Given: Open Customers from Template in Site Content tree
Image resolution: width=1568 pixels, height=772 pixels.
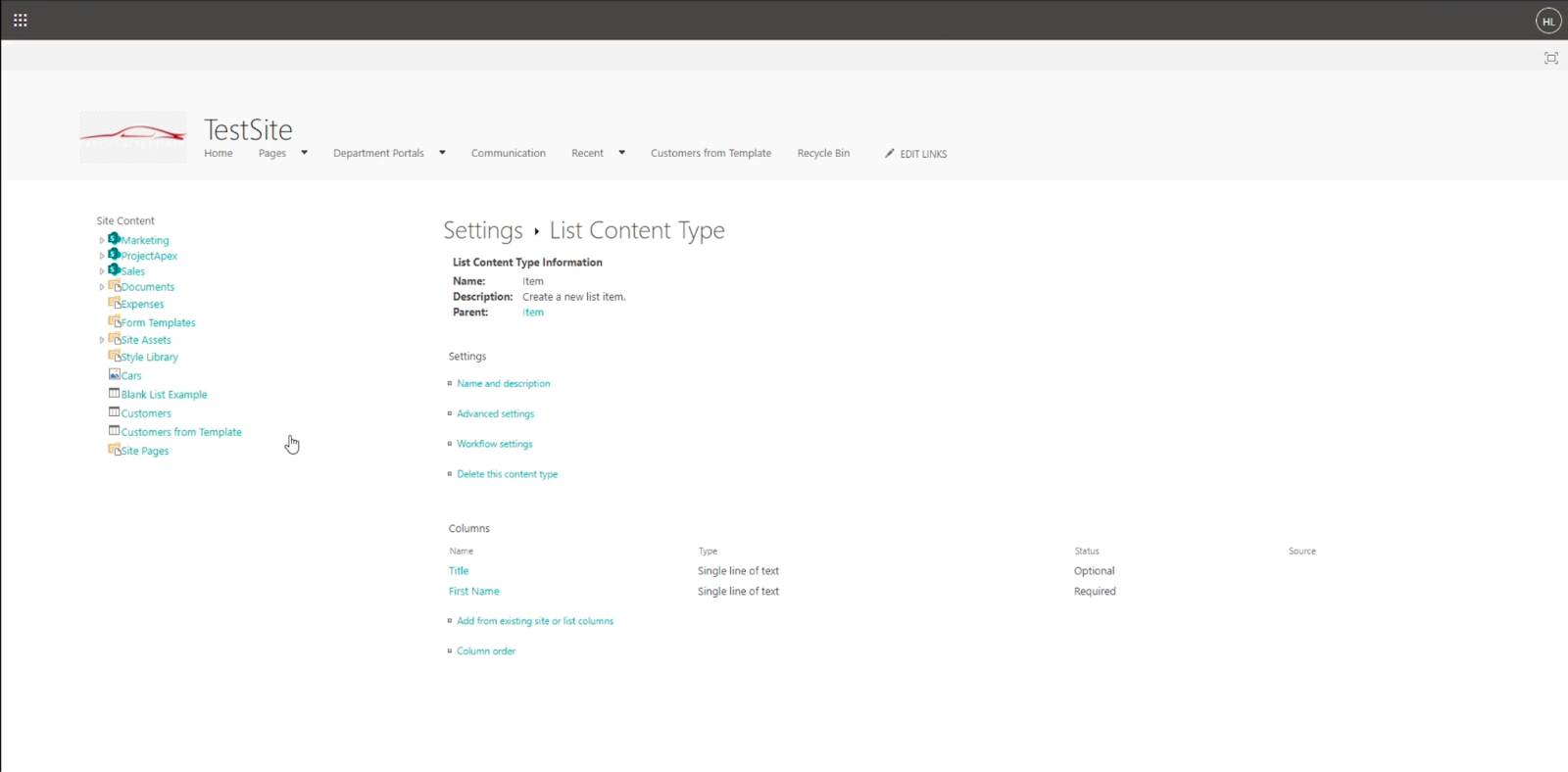Looking at the screenshot, I should 181,431.
